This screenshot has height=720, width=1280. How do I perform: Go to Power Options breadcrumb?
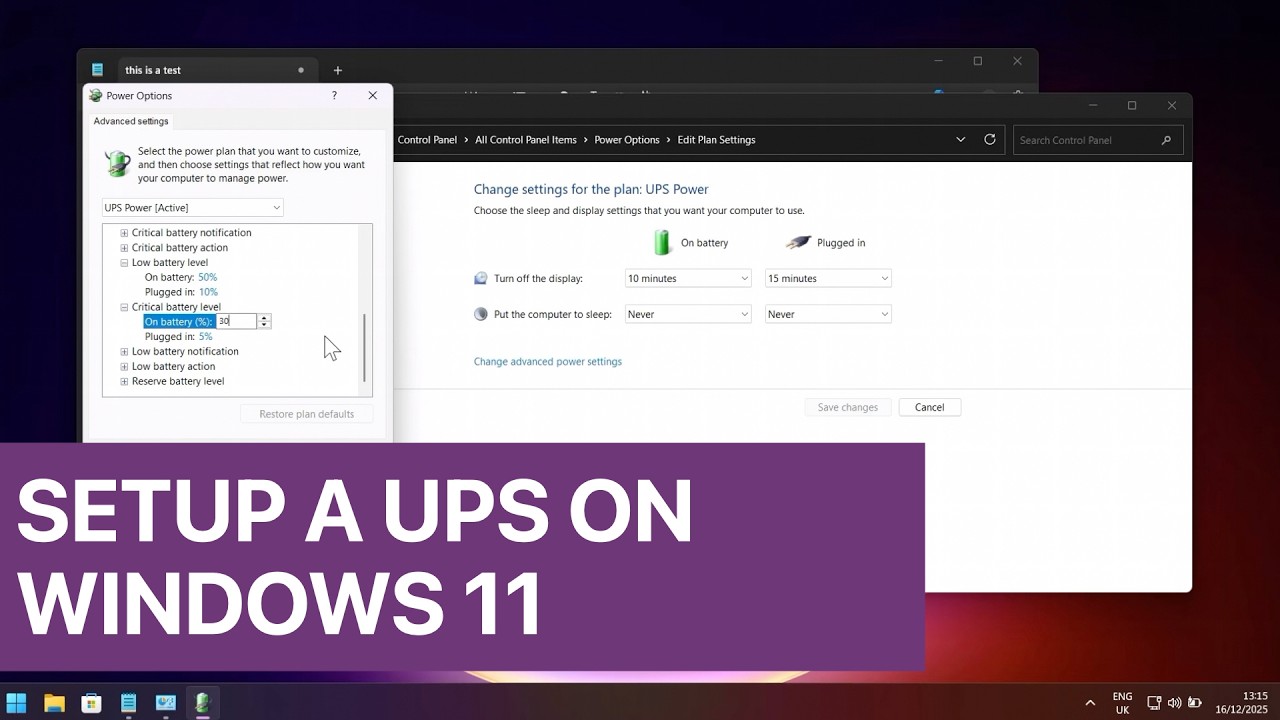pyautogui.click(x=627, y=140)
